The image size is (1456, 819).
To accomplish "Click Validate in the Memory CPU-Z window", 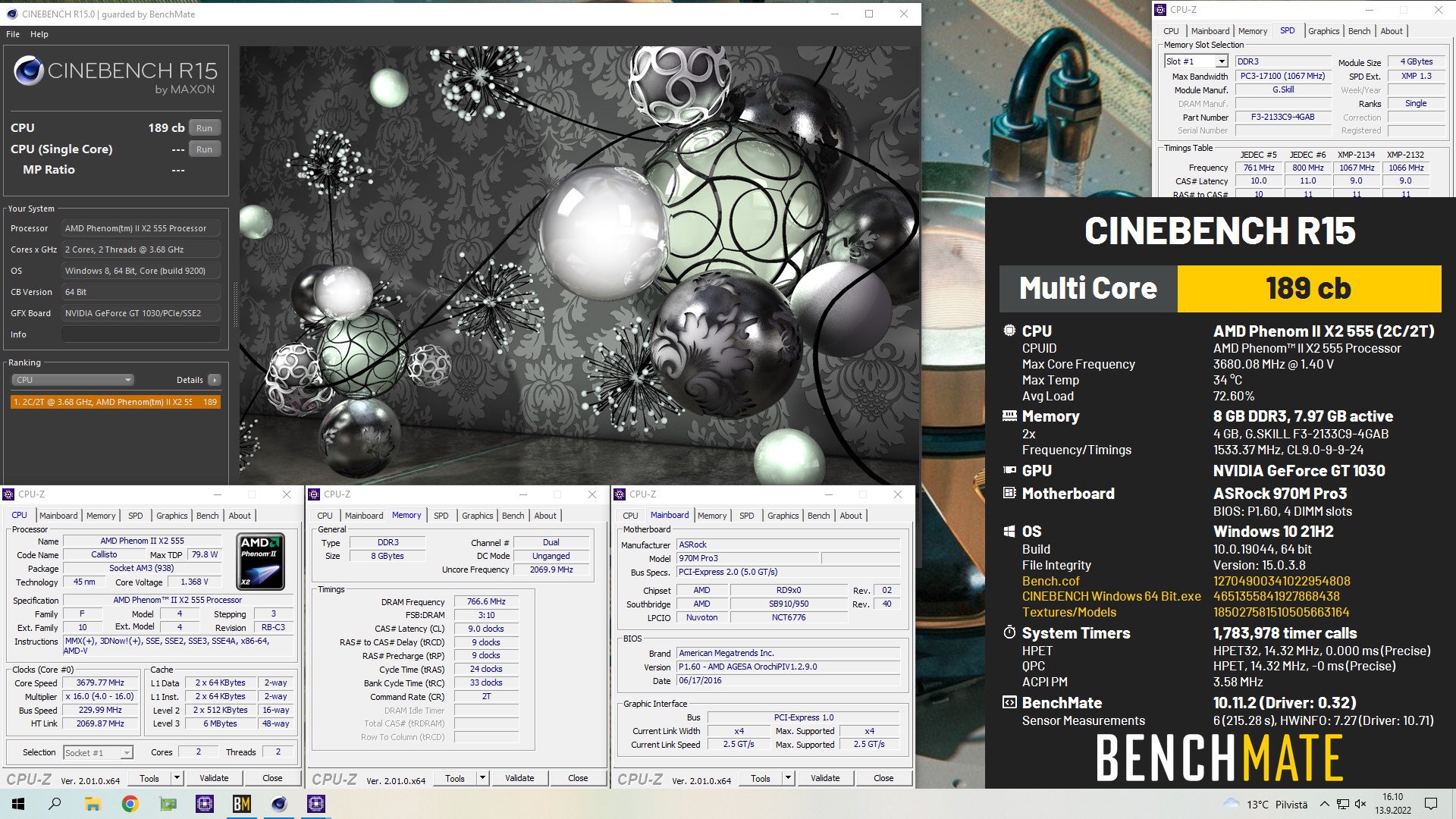I will point(519,778).
